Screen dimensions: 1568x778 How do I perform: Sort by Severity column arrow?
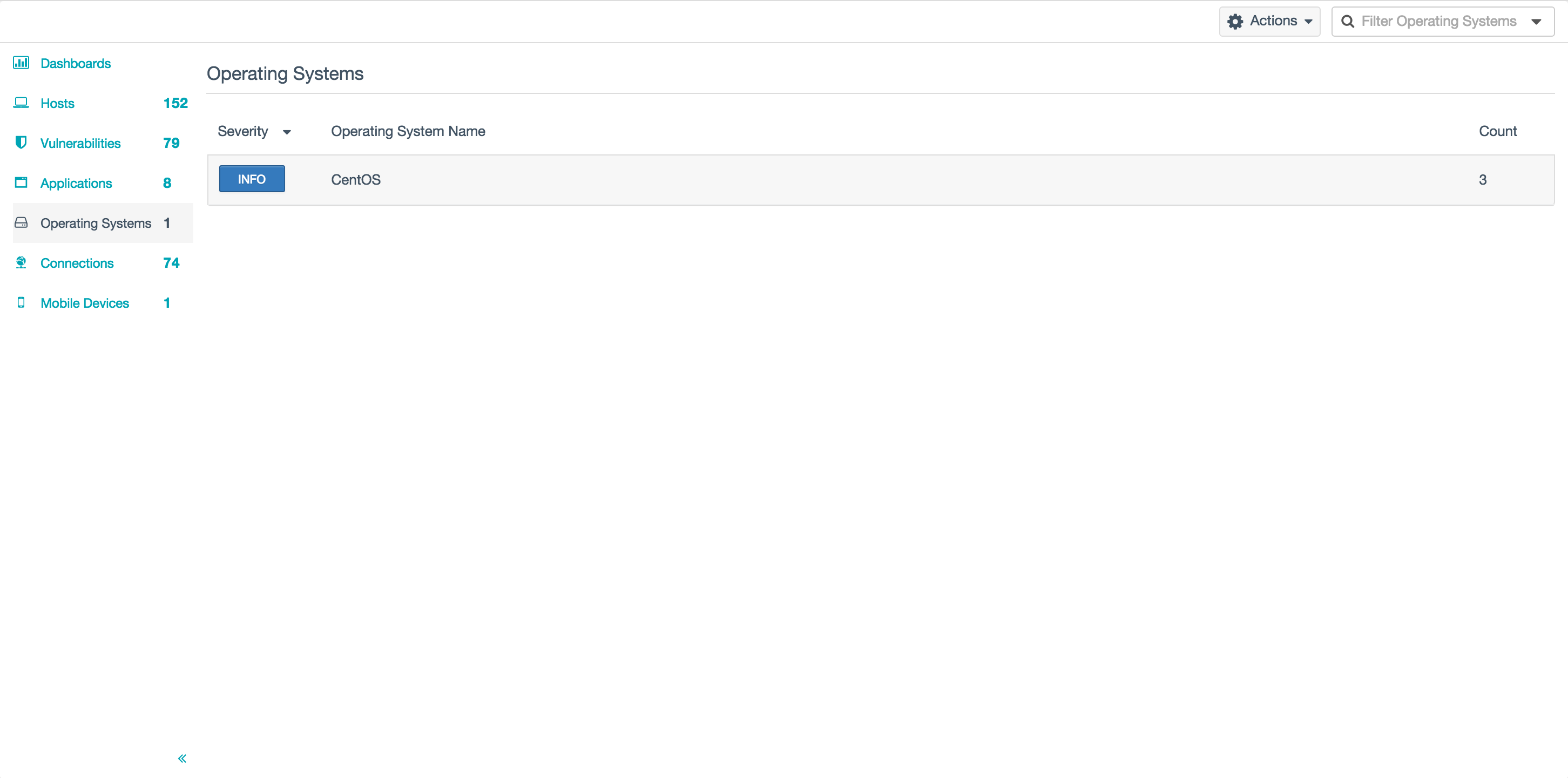pyautogui.click(x=287, y=132)
